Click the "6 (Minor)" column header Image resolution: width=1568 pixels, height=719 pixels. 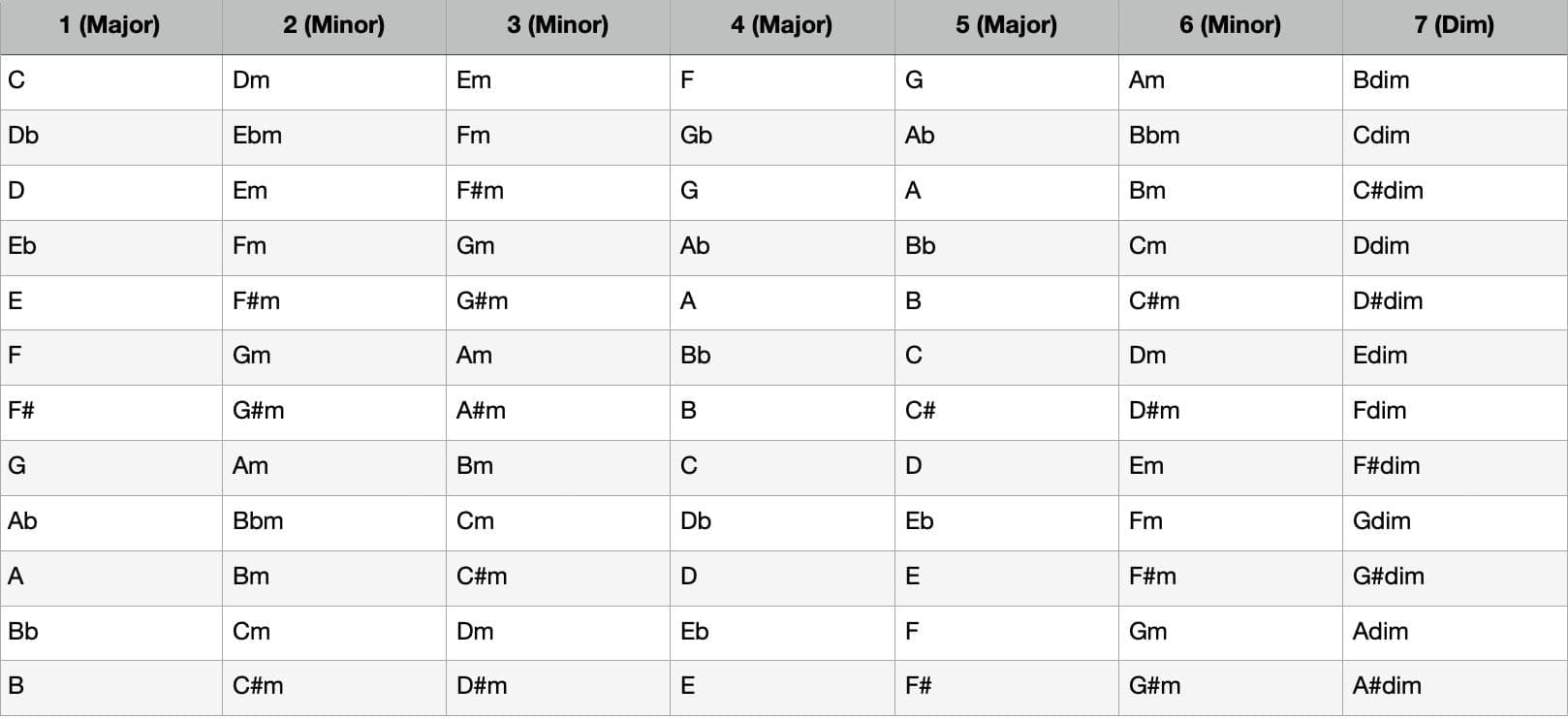[x=1229, y=25]
